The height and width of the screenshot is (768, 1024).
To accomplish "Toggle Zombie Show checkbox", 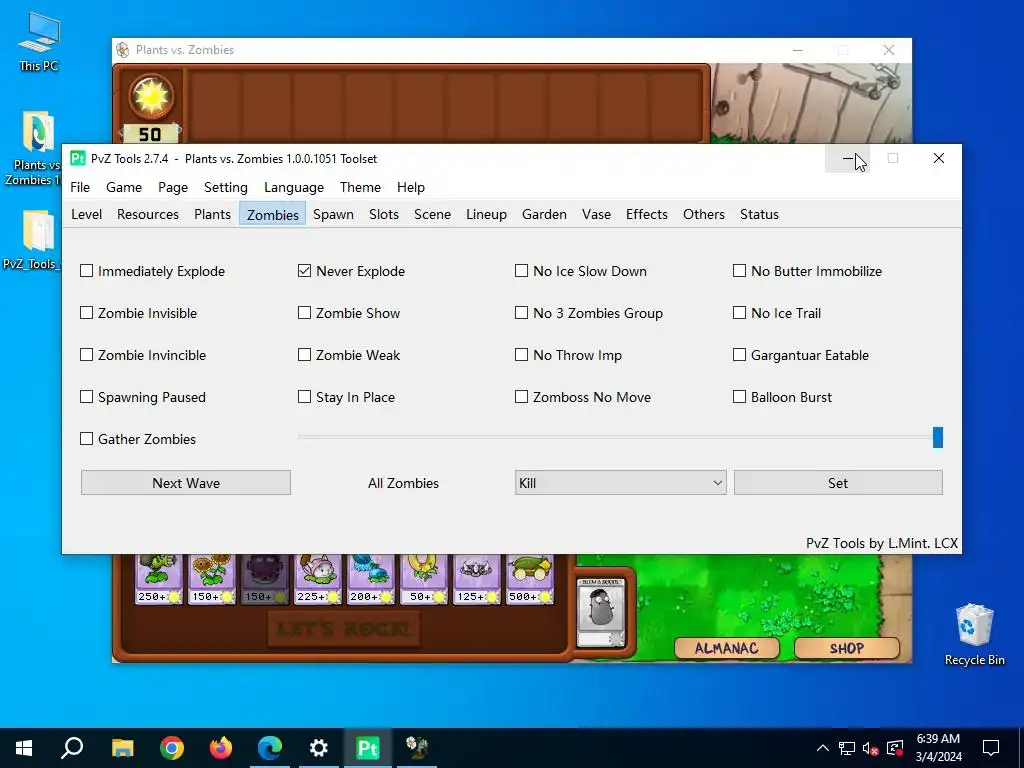I will tap(304, 313).
